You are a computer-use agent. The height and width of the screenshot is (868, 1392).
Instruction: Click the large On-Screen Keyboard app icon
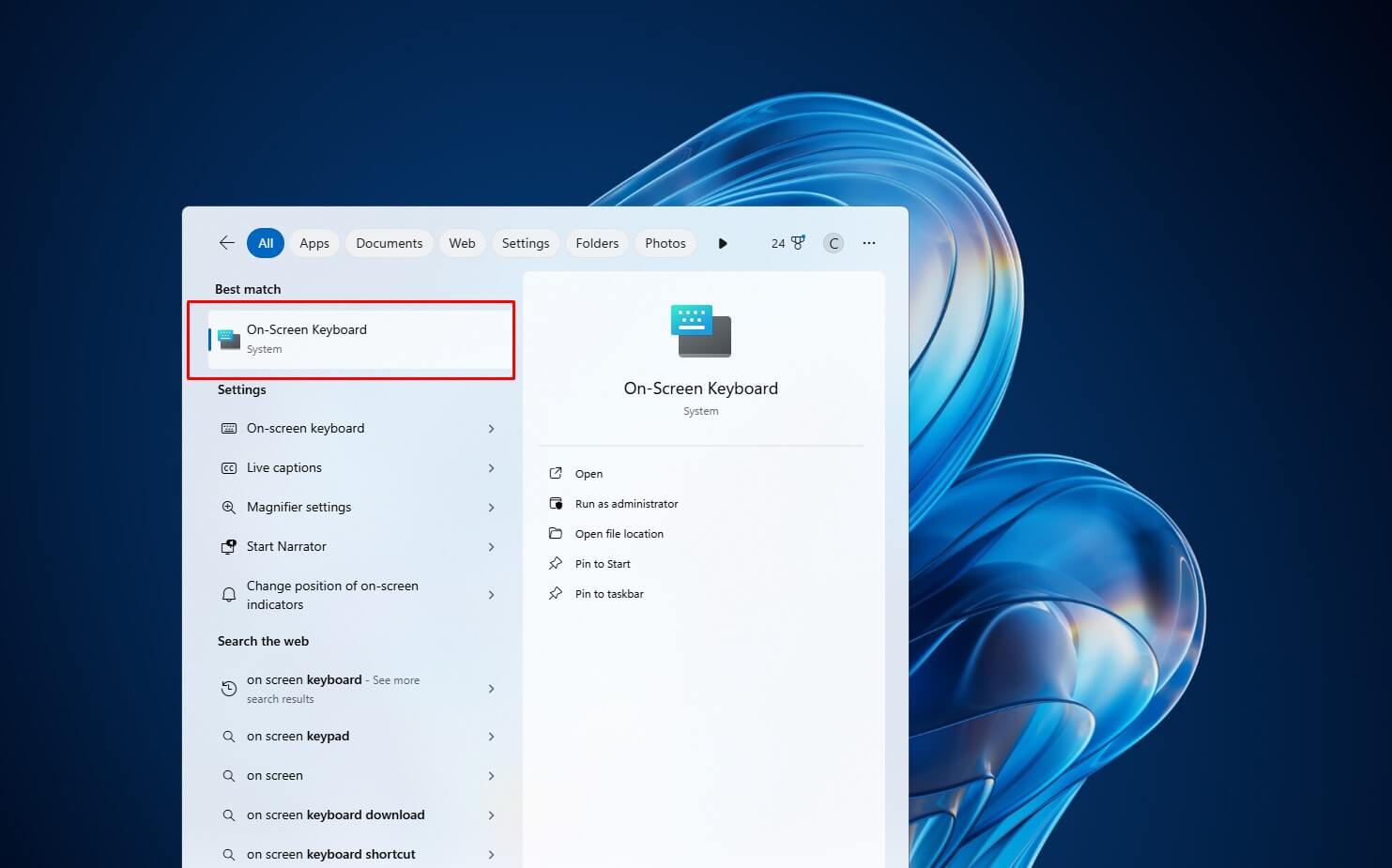coord(701,330)
